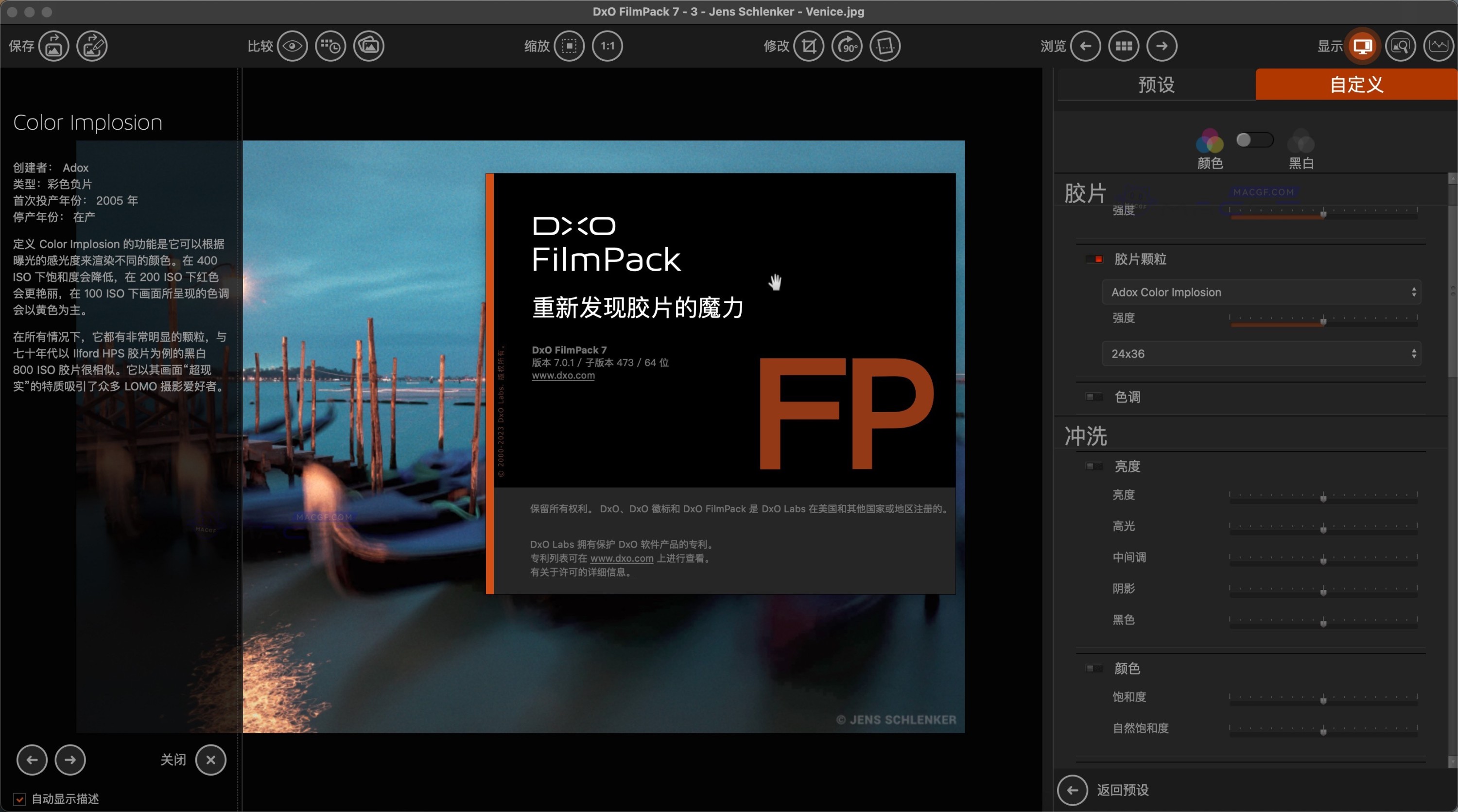Rotate the image with the 90° icon
This screenshot has width=1458, height=812.
pyautogui.click(x=847, y=46)
